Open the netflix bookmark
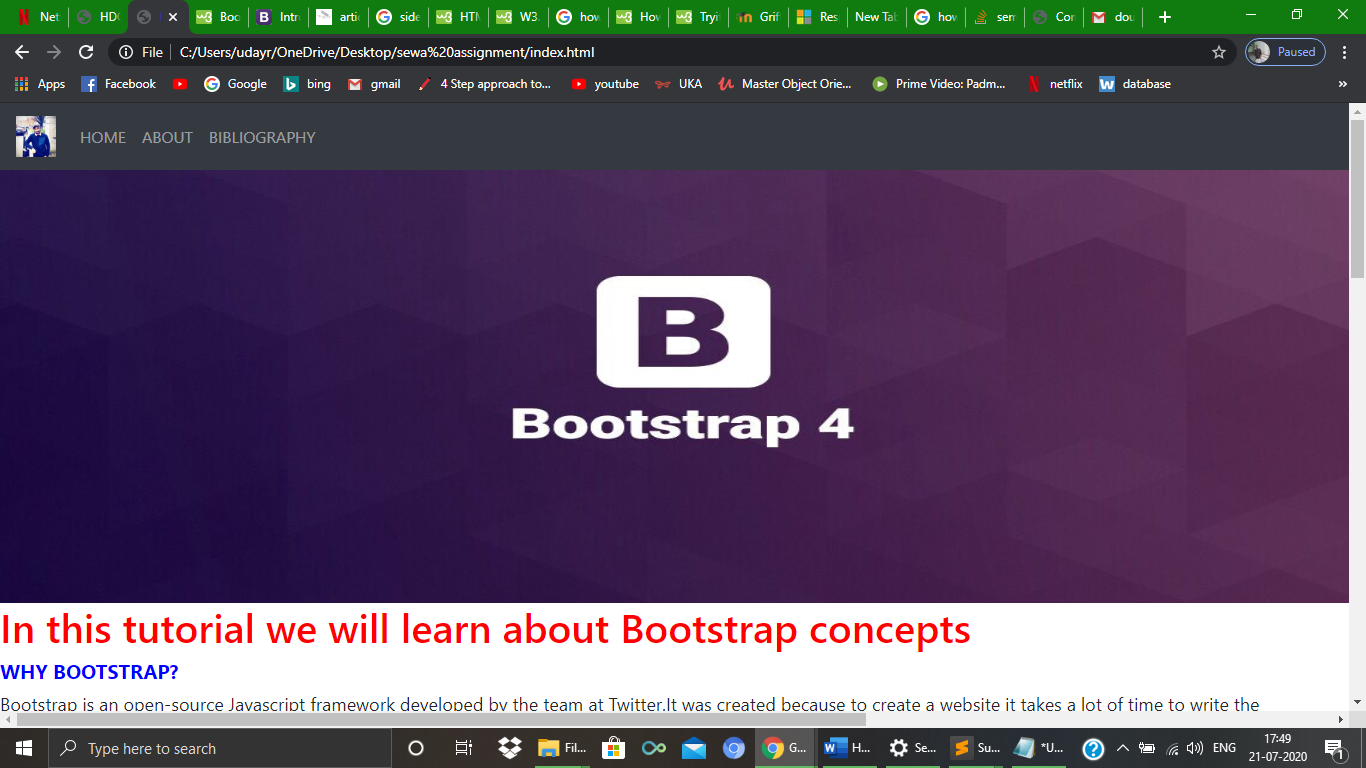The width and height of the screenshot is (1366, 768). tap(1054, 84)
